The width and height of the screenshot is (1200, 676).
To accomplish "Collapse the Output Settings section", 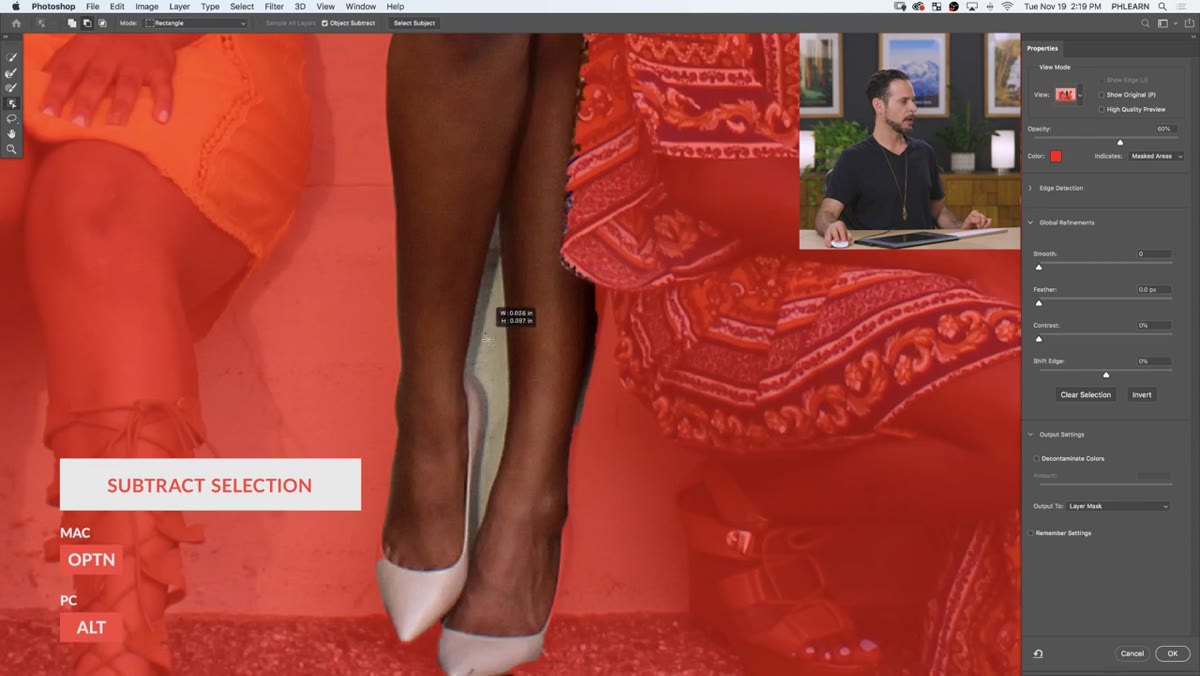I will (1031, 435).
